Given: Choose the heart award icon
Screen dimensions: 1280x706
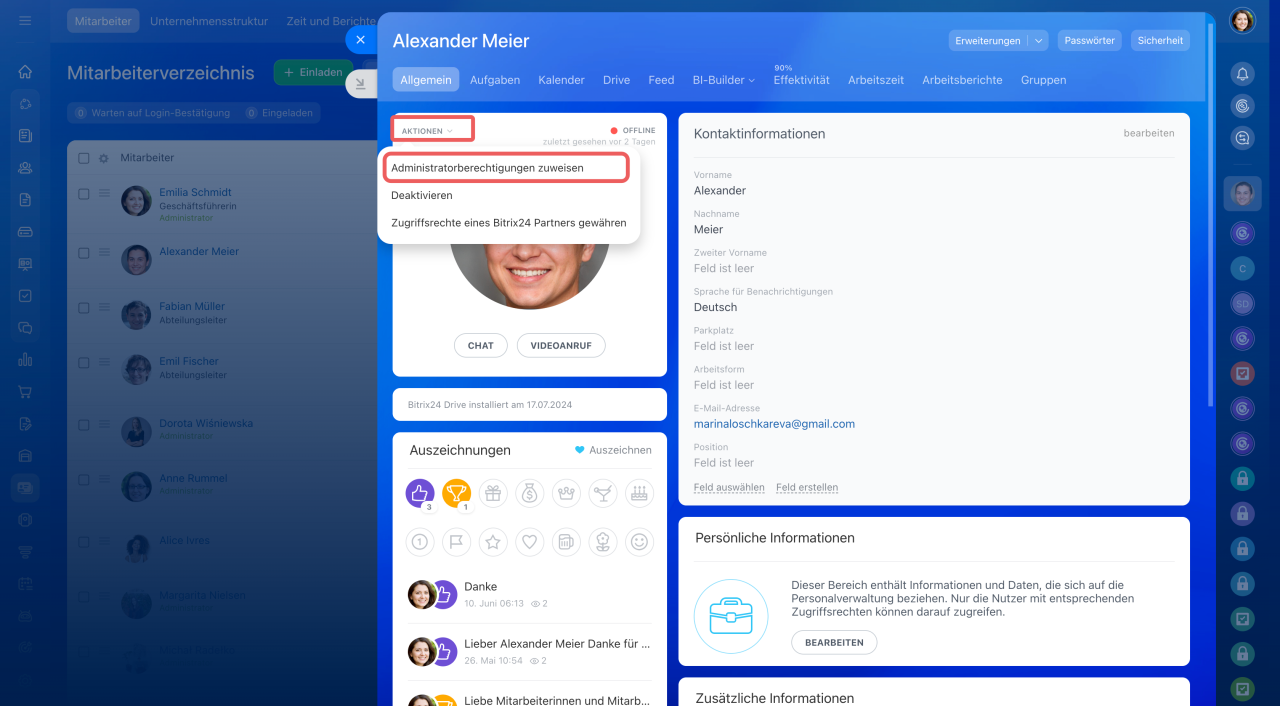Looking at the screenshot, I should pyautogui.click(x=530, y=542).
